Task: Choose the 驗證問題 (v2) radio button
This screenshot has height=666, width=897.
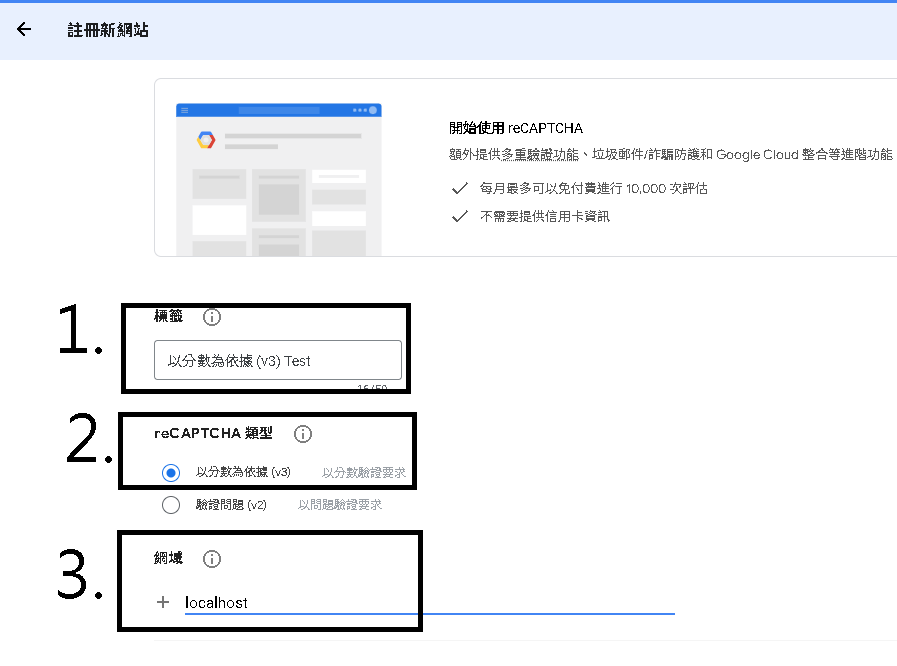Action: pyautogui.click(x=171, y=505)
